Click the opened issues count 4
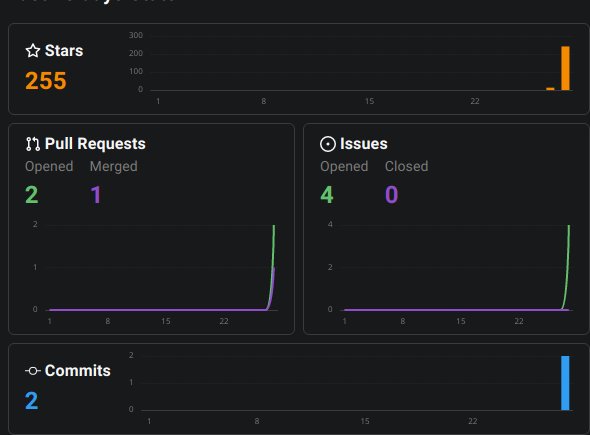This screenshot has height=435, width=590. coord(327,195)
